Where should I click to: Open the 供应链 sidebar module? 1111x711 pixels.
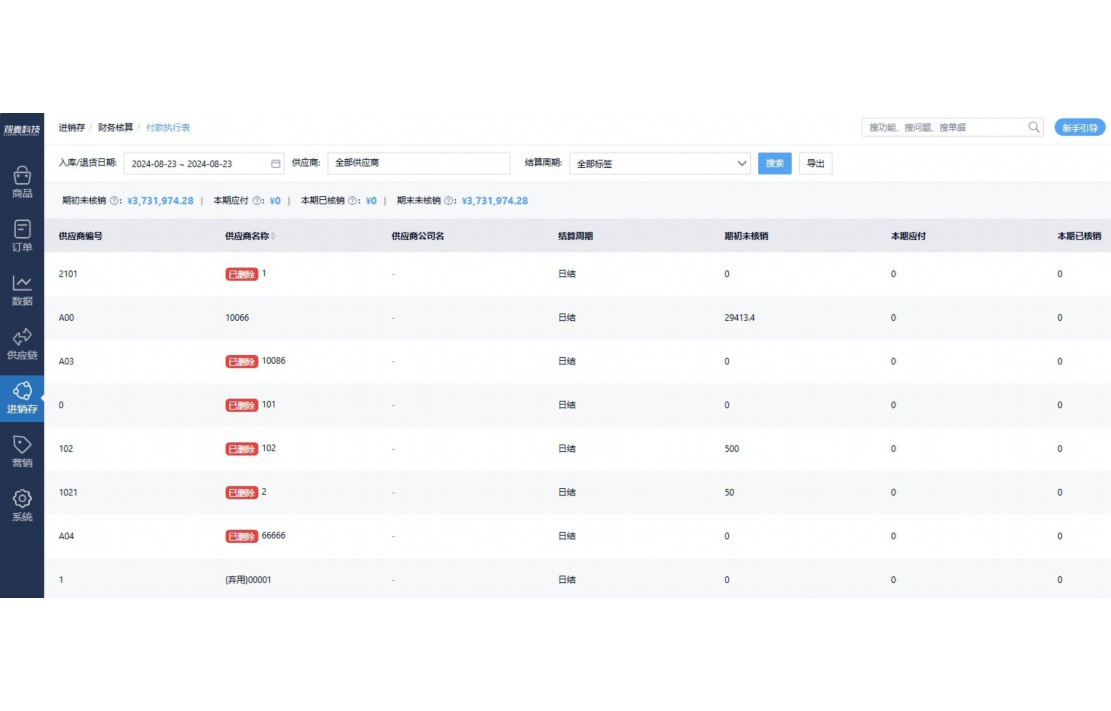coord(22,344)
